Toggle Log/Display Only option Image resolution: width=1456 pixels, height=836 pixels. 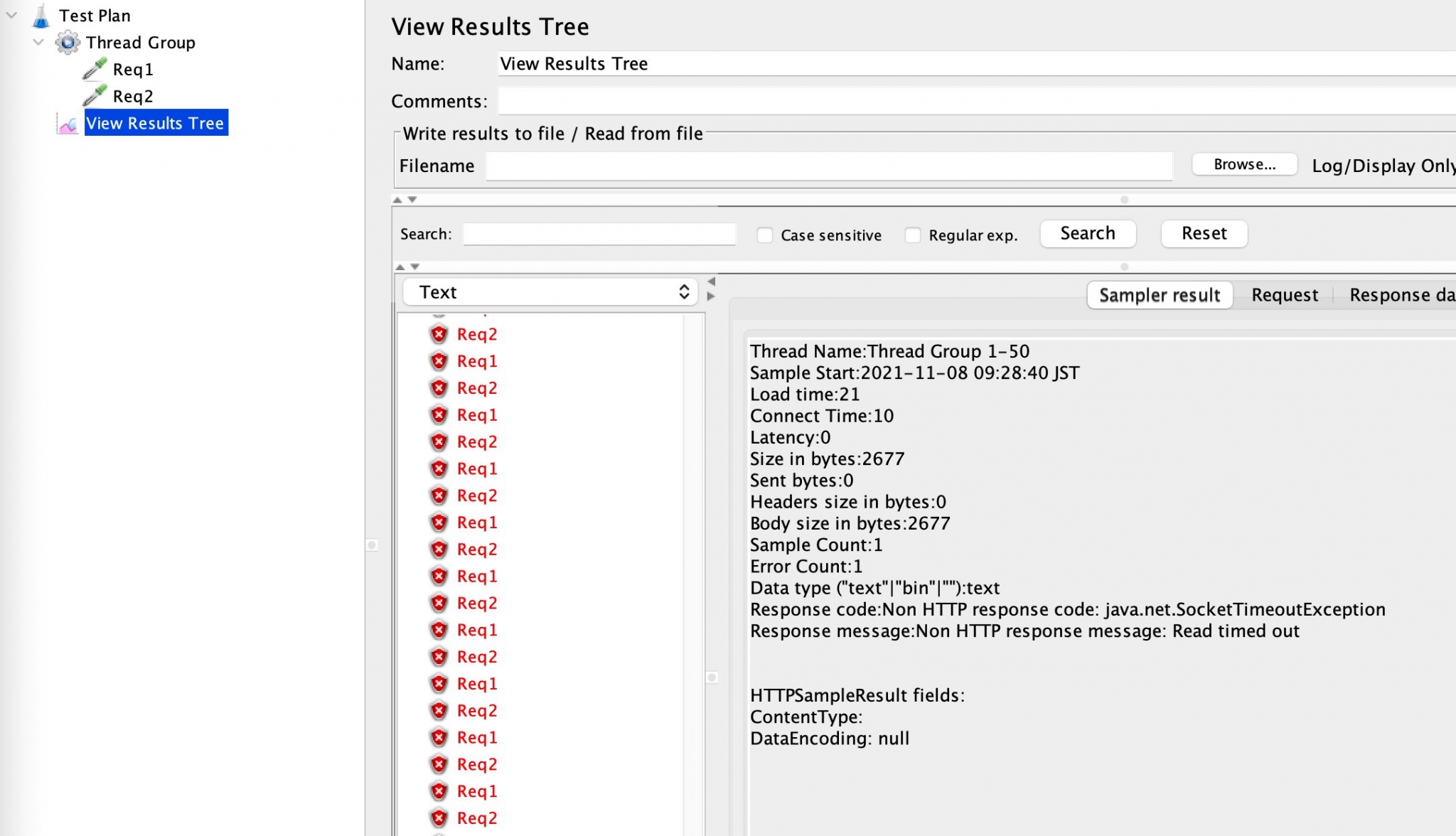(x=1382, y=165)
